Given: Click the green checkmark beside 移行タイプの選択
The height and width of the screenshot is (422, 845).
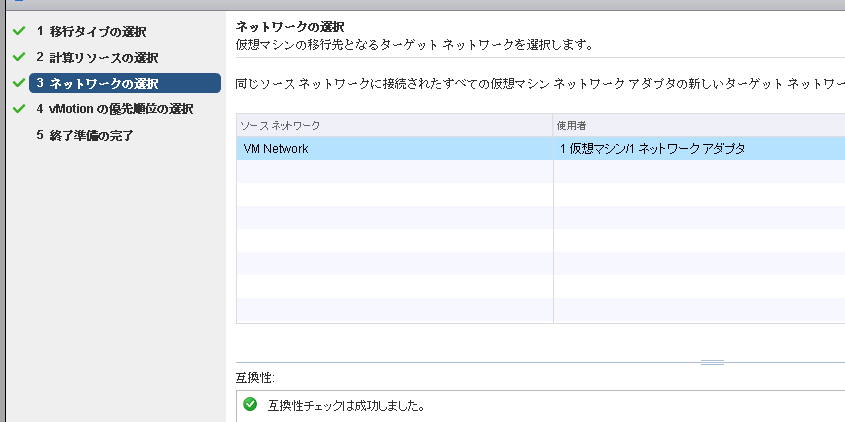Looking at the screenshot, I should [18, 31].
